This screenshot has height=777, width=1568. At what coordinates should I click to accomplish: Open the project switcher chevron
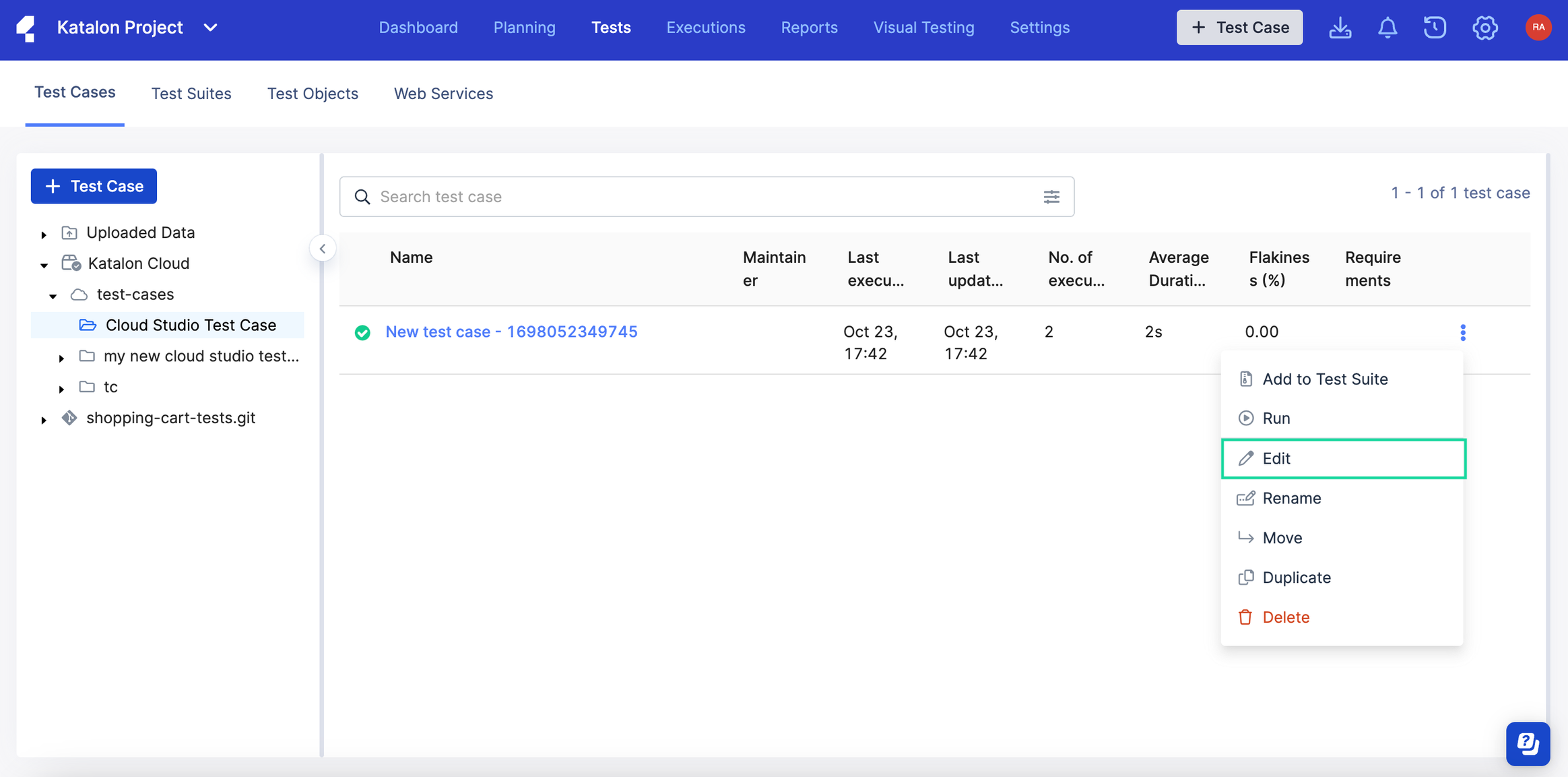[x=210, y=28]
